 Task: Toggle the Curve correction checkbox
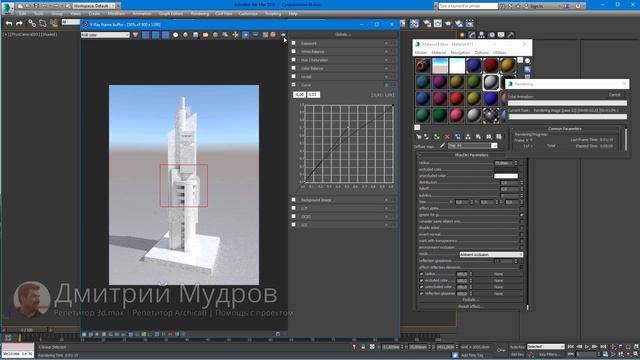point(293,85)
